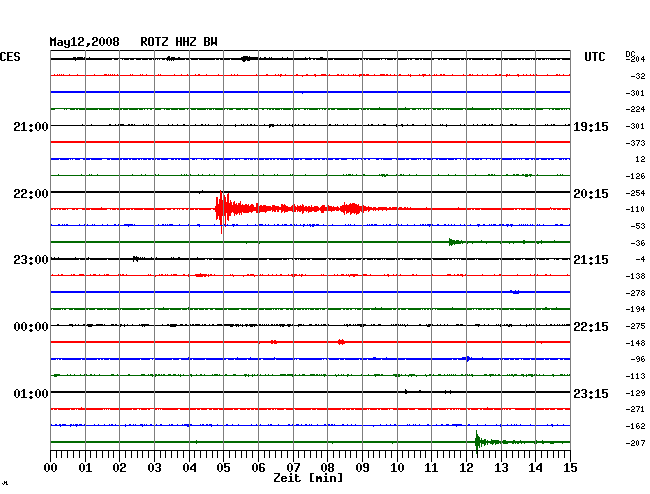The height and width of the screenshot is (494, 650).
Task: Click the Zeit [min] axis title
Action: coord(308,478)
